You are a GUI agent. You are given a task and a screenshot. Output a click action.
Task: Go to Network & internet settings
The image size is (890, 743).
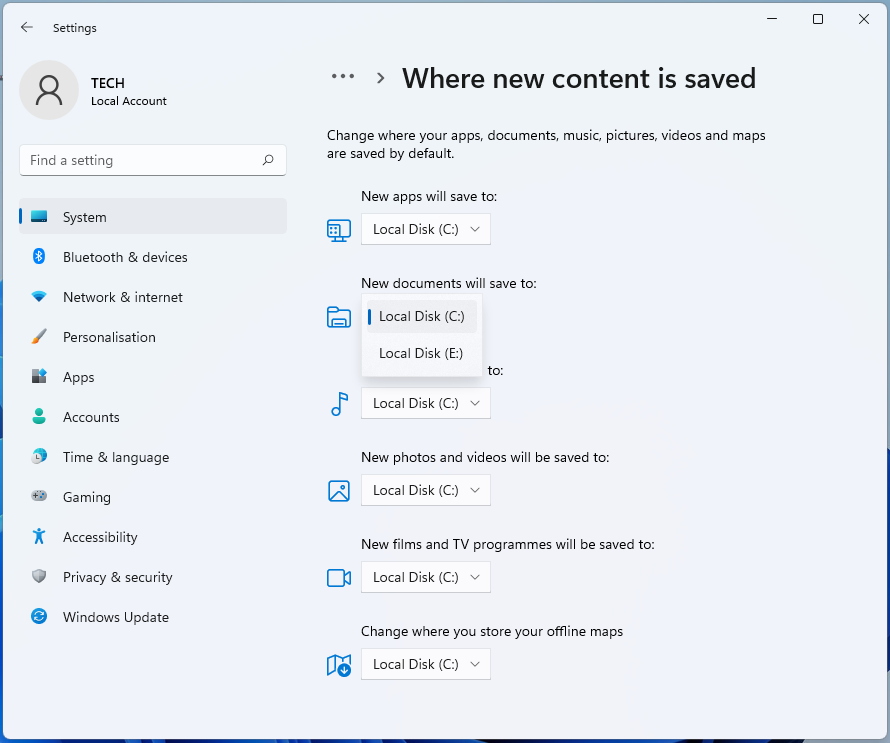(x=153, y=297)
